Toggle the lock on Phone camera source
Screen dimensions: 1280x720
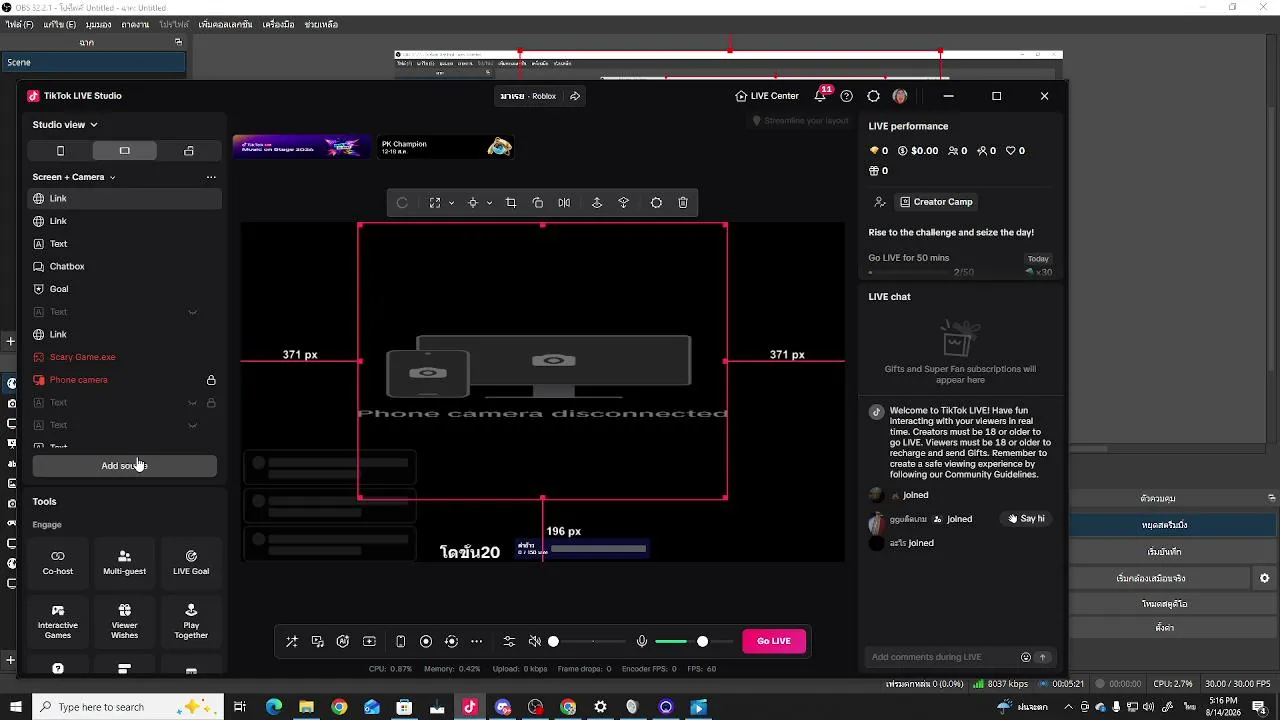[x=211, y=380]
